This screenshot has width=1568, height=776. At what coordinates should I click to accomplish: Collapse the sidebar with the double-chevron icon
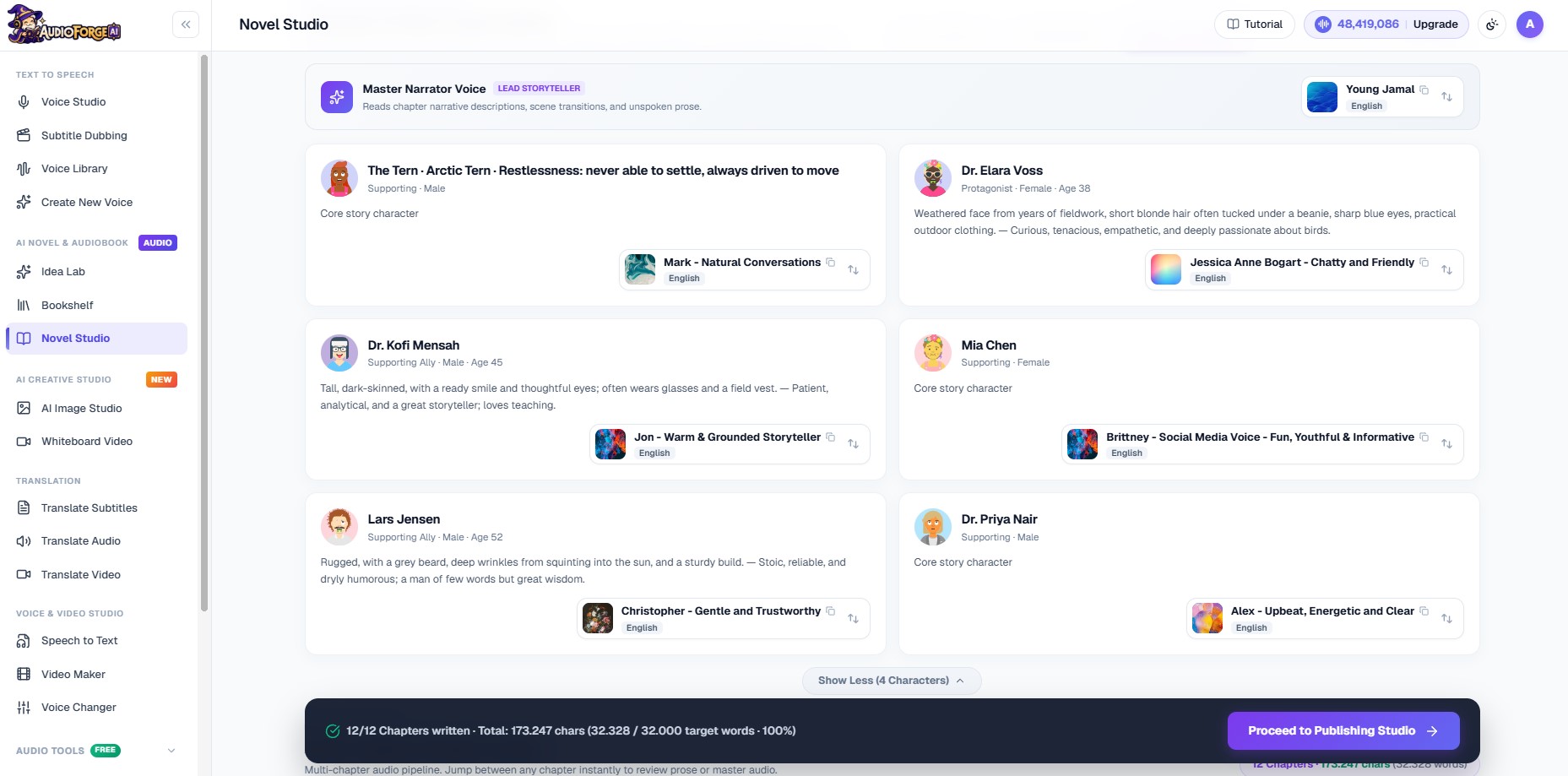(x=186, y=24)
